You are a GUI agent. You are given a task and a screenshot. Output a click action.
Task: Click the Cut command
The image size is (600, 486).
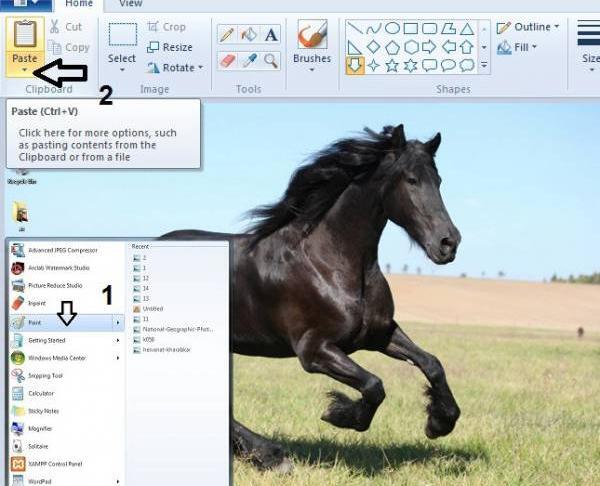point(65,27)
